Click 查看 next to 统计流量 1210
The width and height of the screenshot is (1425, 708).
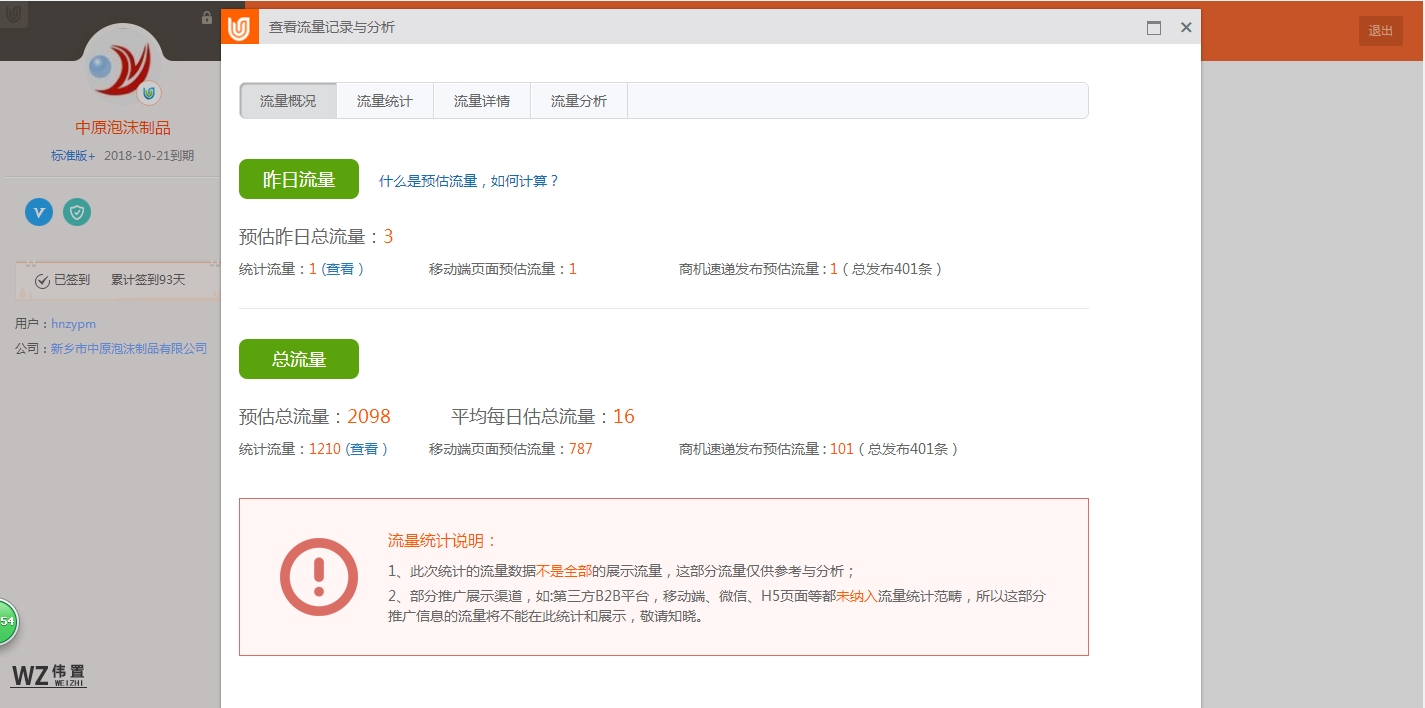[364, 449]
